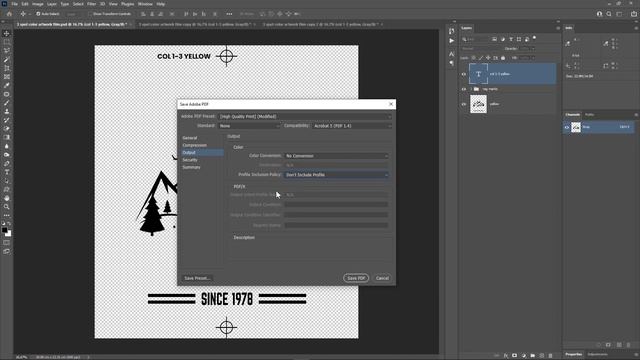Screen dimensions: 640x360
Task: Open the three-dots more options in options bar
Action: pos(229,14)
